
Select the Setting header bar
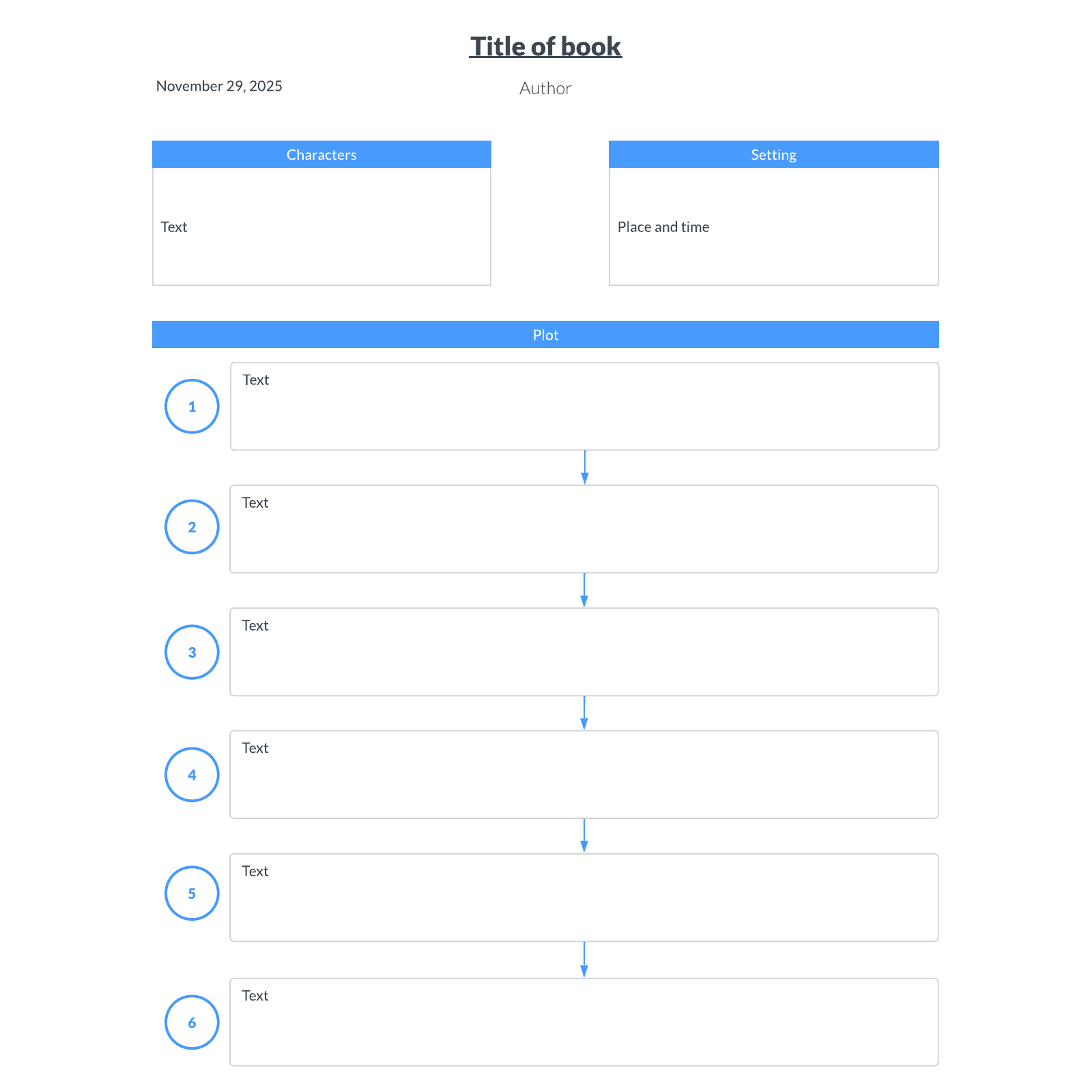(773, 154)
